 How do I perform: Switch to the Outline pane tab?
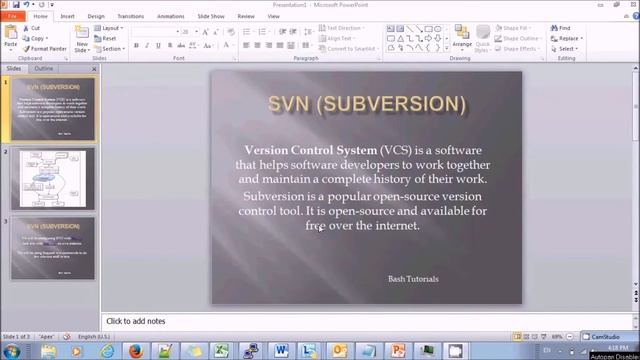click(x=44, y=69)
